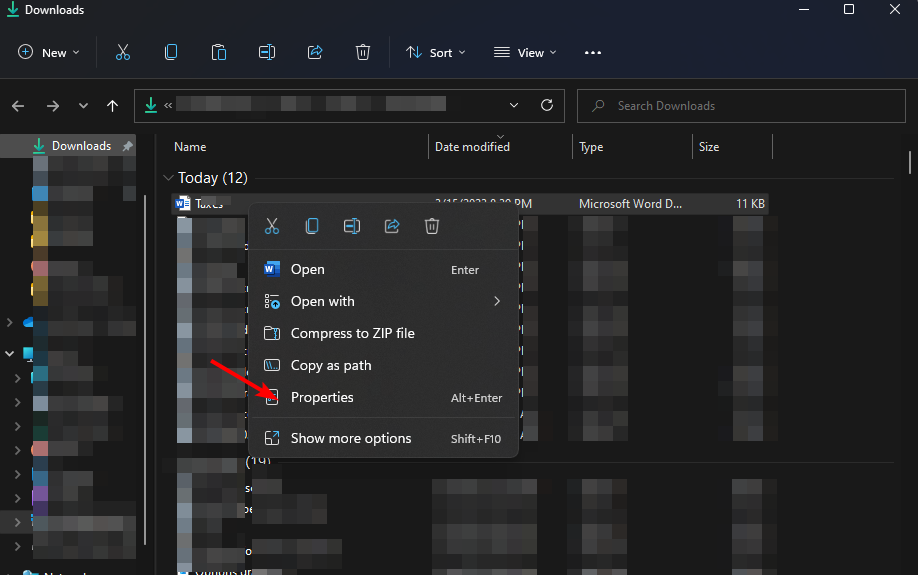Click the Cut icon in the toolbar
Screen dimensions: 918x575
pos(123,53)
